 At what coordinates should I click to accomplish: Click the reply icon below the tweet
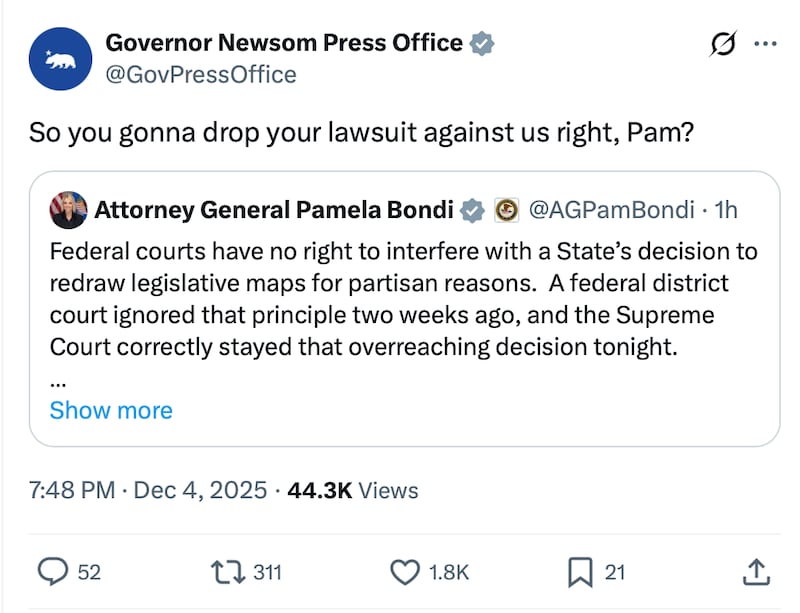coord(52,571)
